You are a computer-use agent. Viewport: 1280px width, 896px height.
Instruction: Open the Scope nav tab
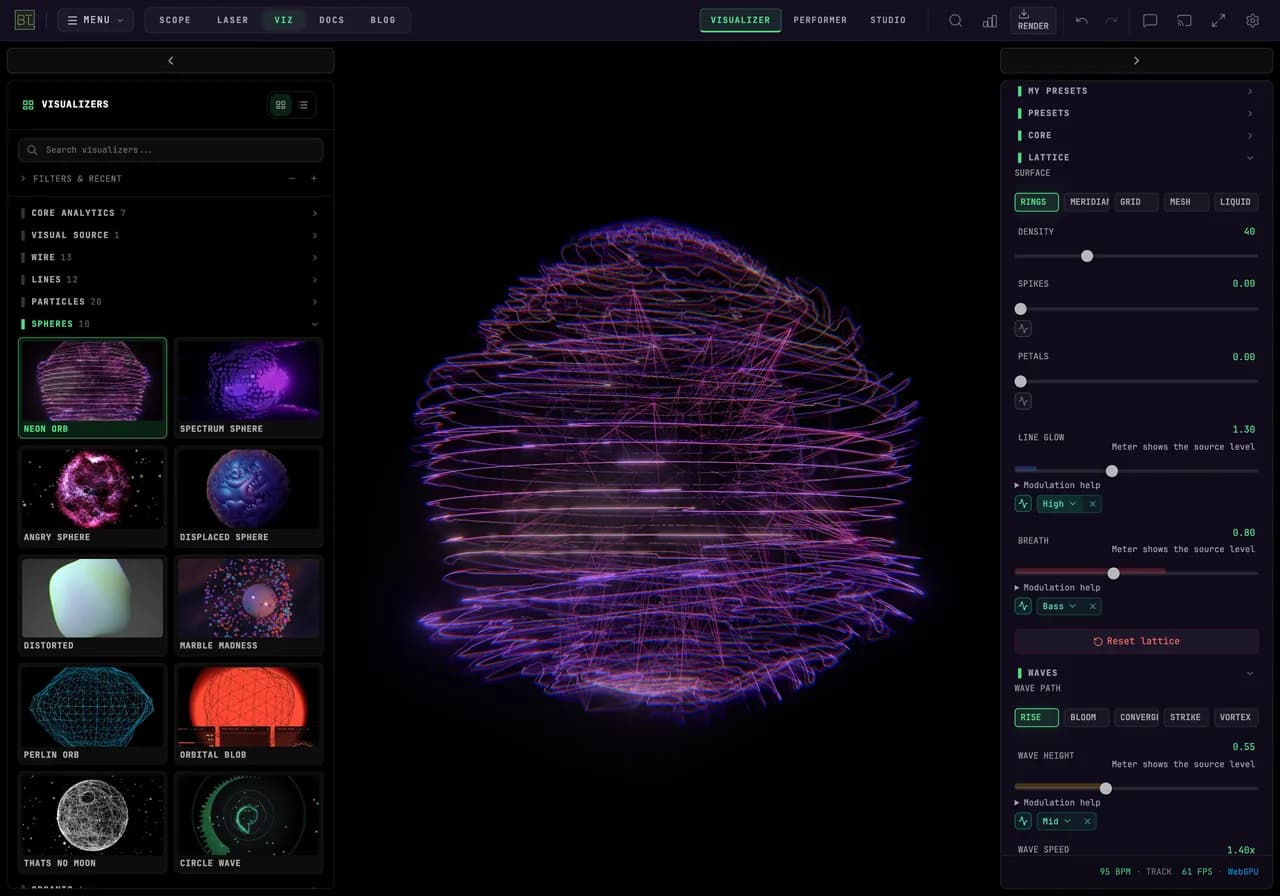click(x=175, y=20)
